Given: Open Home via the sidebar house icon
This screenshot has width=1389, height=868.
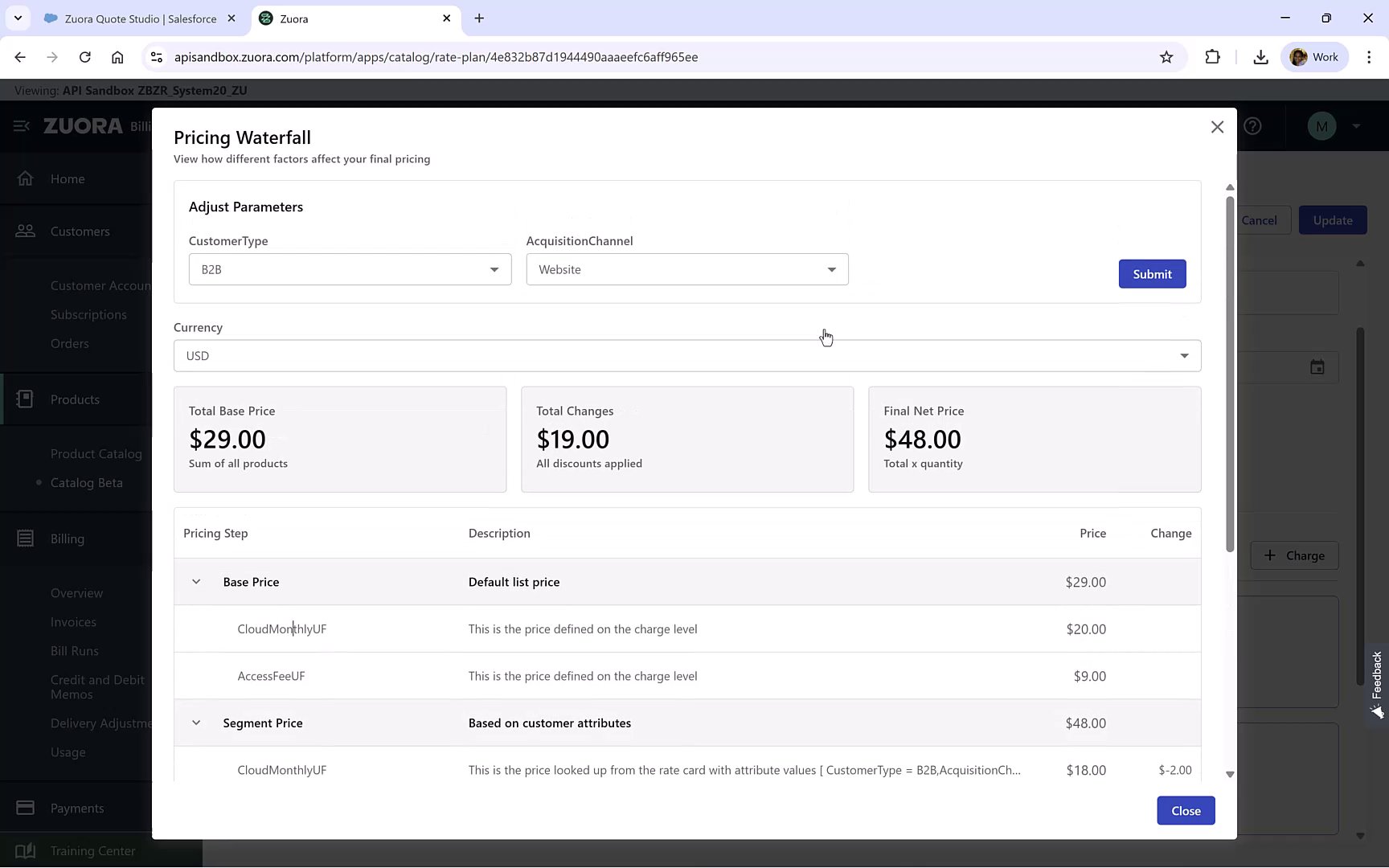Looking at the screenshot, I should tap(27, 178).
